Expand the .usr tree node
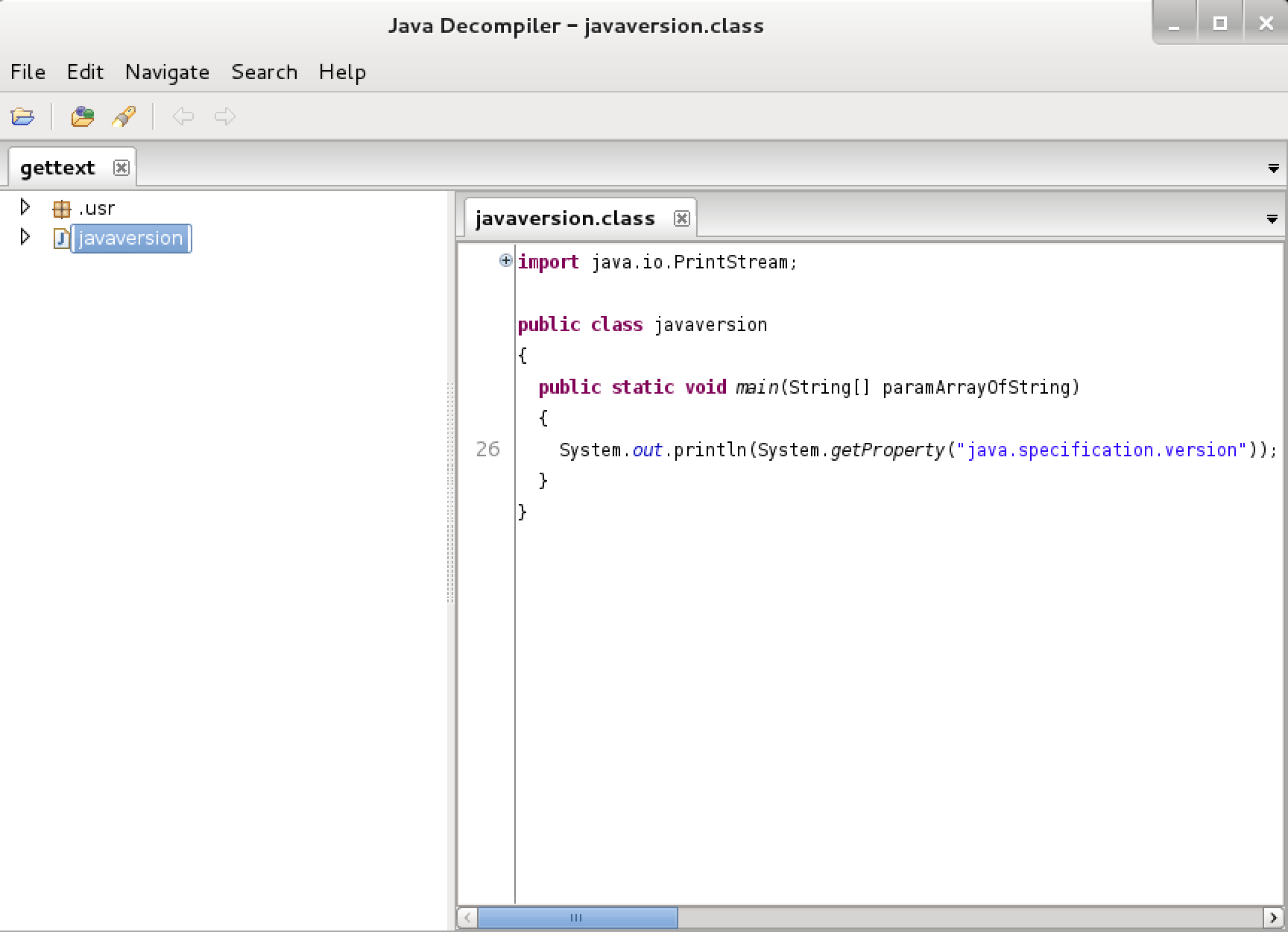 [x=25, y=207]
